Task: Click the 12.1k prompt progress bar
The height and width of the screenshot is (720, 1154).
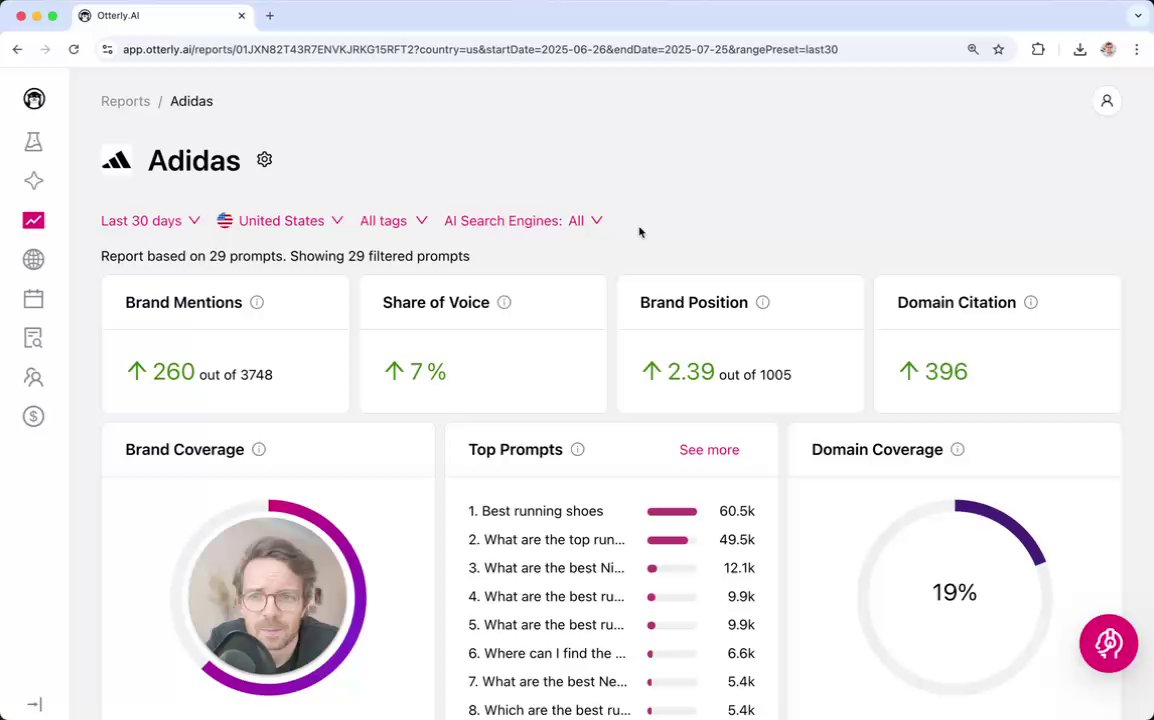Action: coord(672,568)
